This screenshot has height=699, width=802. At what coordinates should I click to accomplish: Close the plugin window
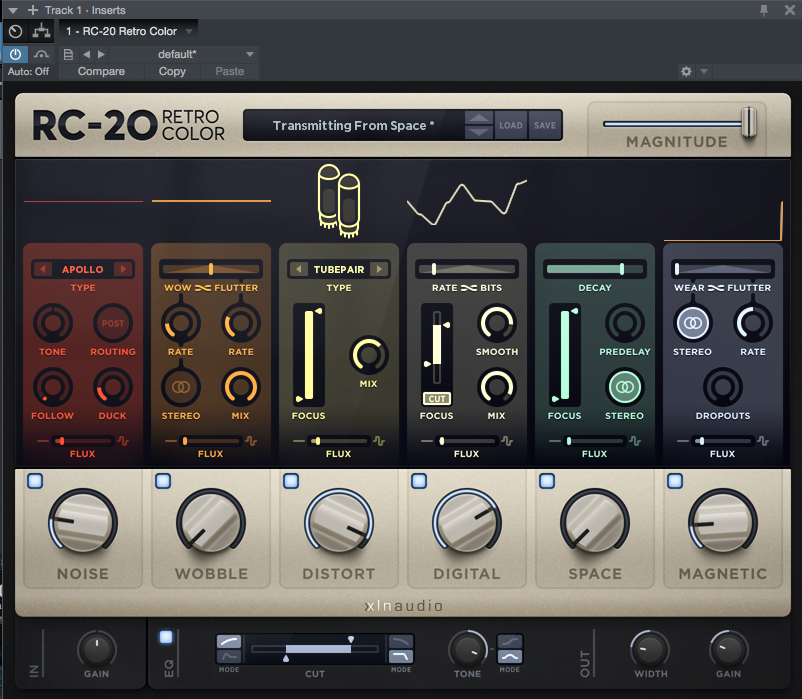[x=790, y=10]
